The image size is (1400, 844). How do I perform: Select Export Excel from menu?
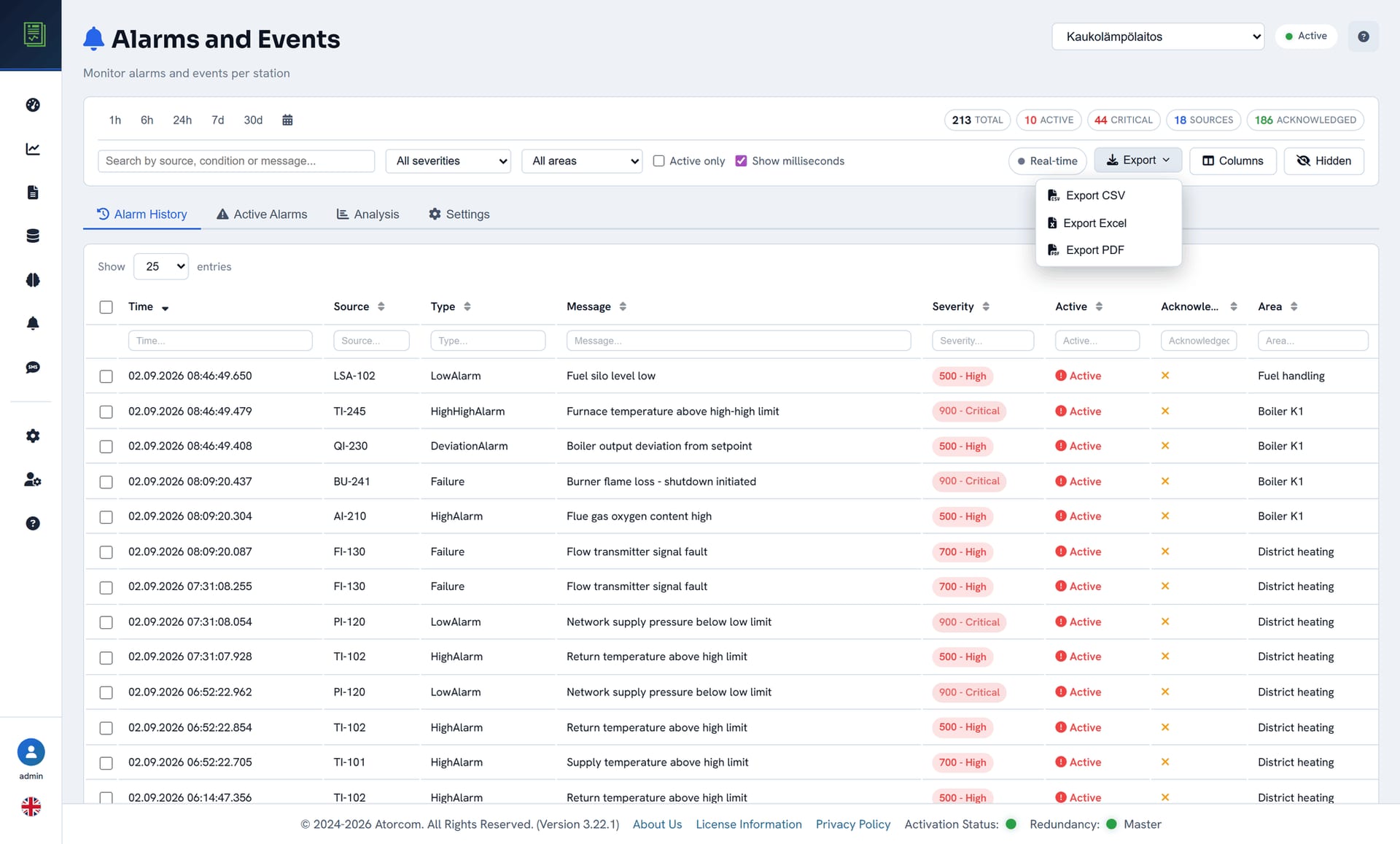1108,223
